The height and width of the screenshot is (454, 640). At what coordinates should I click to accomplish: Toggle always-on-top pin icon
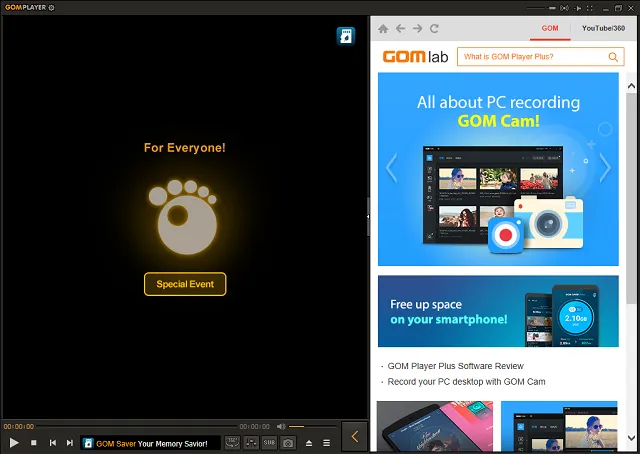(578, 8)
